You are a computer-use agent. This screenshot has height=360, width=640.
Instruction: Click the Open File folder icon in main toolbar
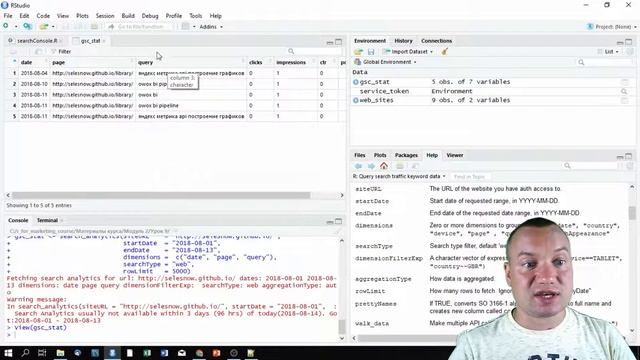44,27
